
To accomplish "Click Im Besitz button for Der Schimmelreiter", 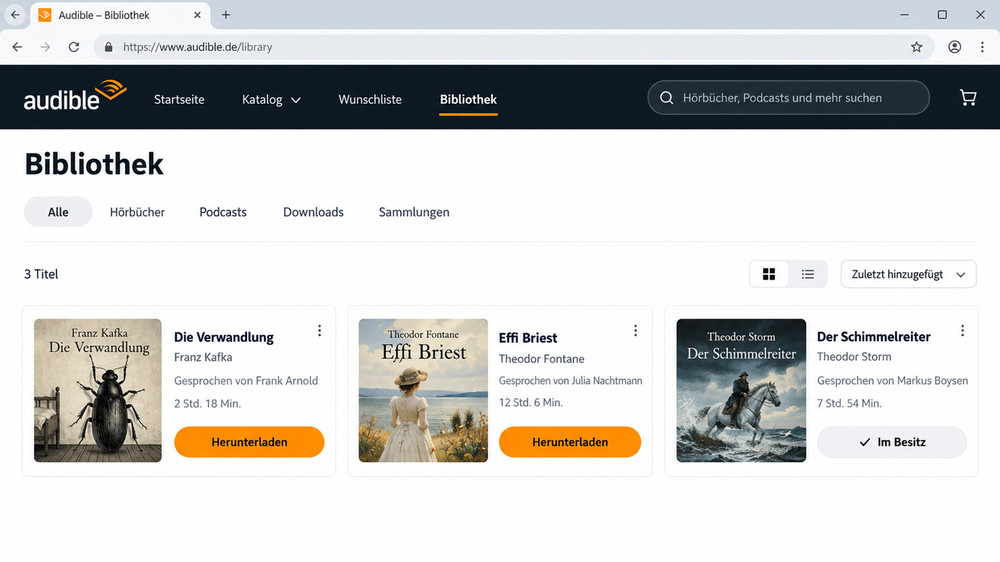I will [892, 442].
